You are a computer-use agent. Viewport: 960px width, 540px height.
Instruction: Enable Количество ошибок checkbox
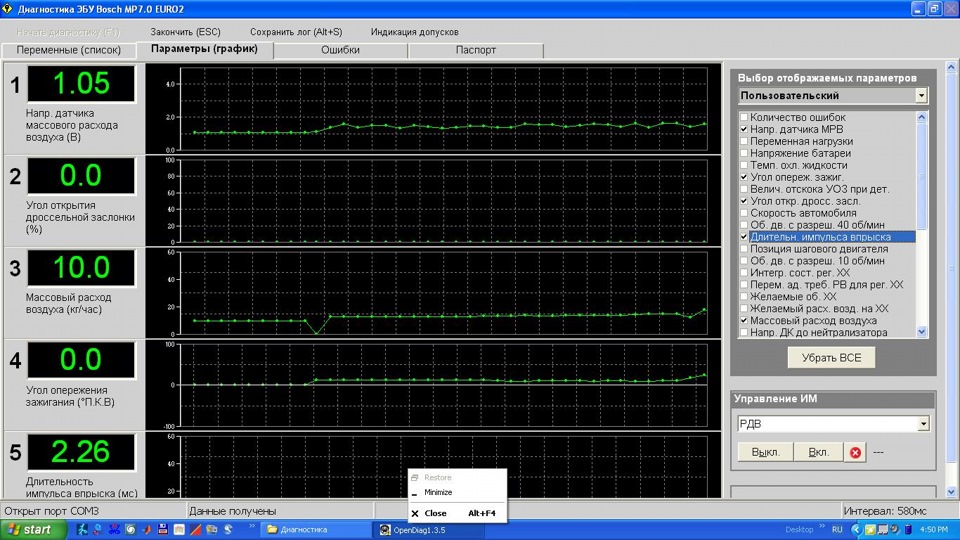[x=744, y=118]
